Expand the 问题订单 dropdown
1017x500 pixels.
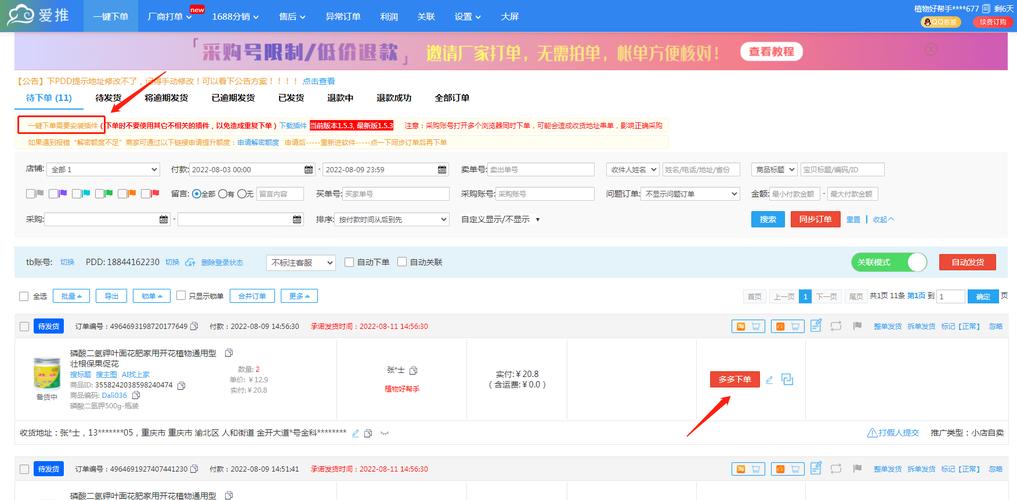point(689,194)
